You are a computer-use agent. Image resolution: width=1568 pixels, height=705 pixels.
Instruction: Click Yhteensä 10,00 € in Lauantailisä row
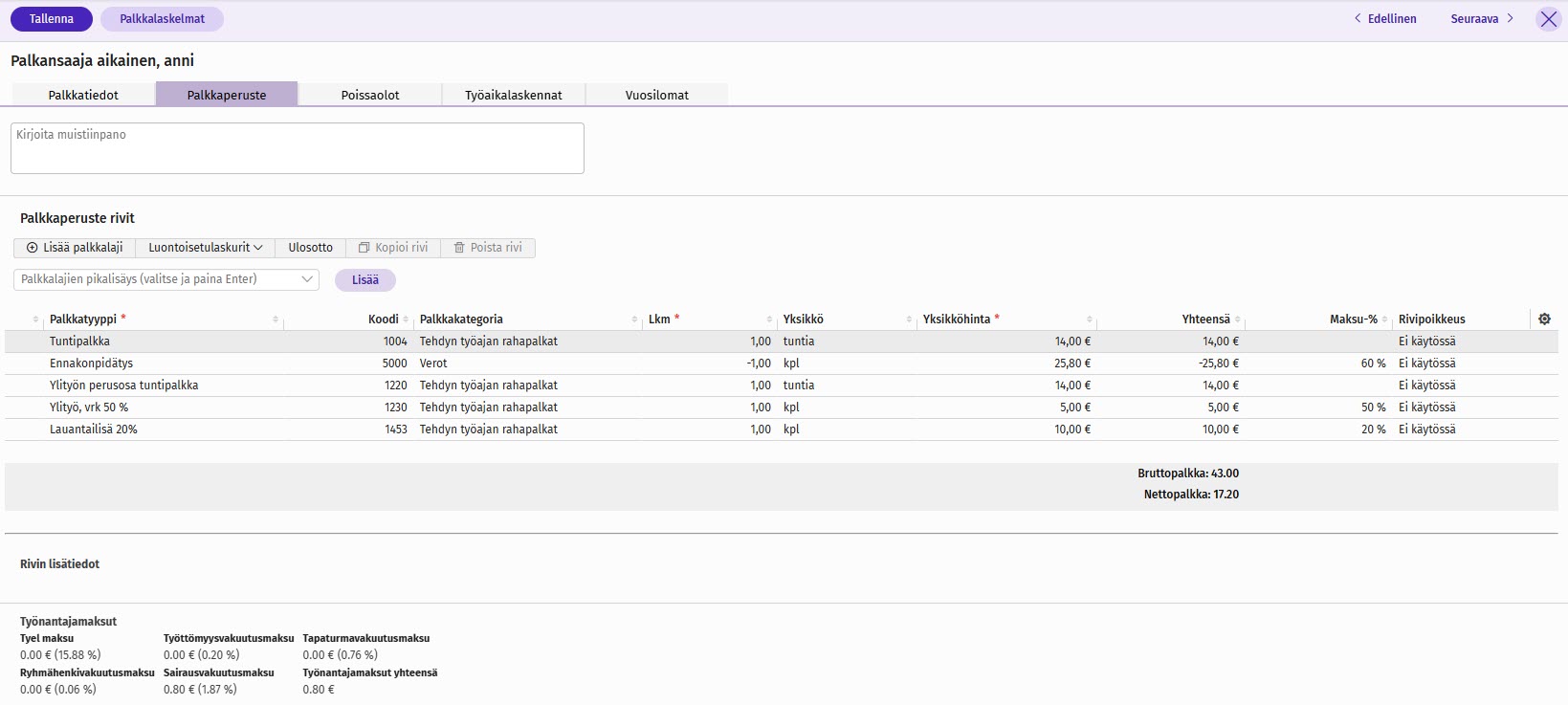(1221, 430)
